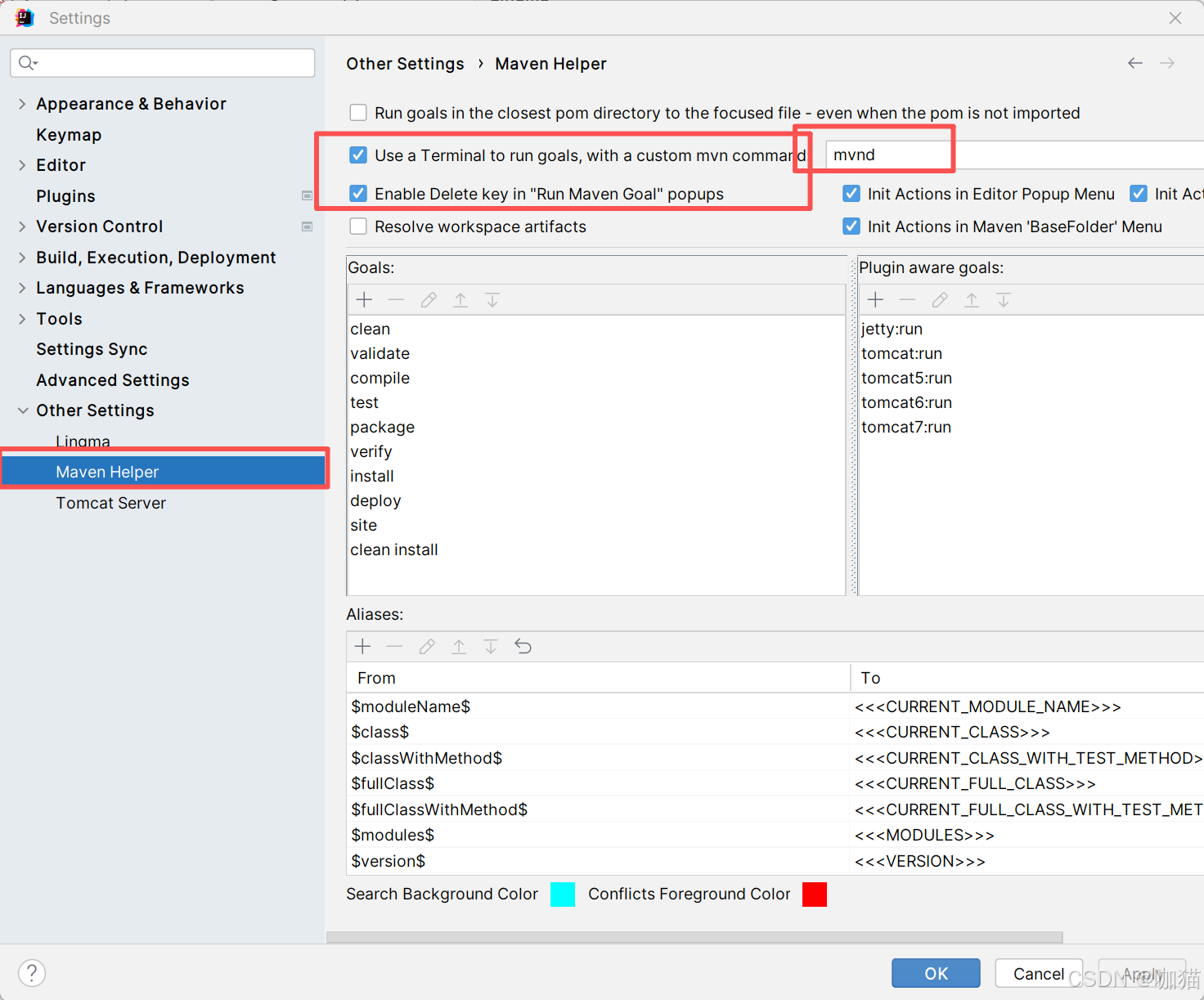The width and height of the screenshot is (1204, 1000).
Task: Pick Conflicts Foreground Color red swatch
Action: point(815,895)
